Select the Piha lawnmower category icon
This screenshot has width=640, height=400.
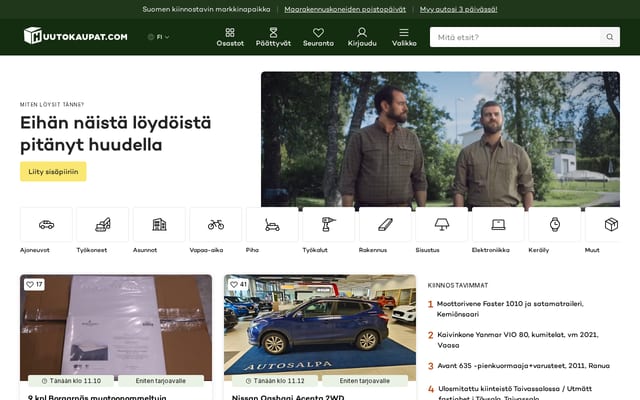tap(272, 224)
